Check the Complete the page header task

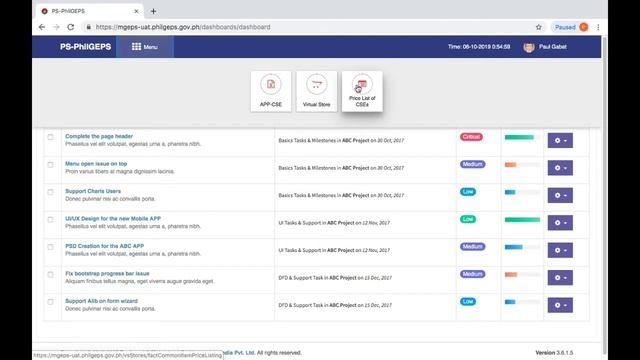[x=51, y=137]
